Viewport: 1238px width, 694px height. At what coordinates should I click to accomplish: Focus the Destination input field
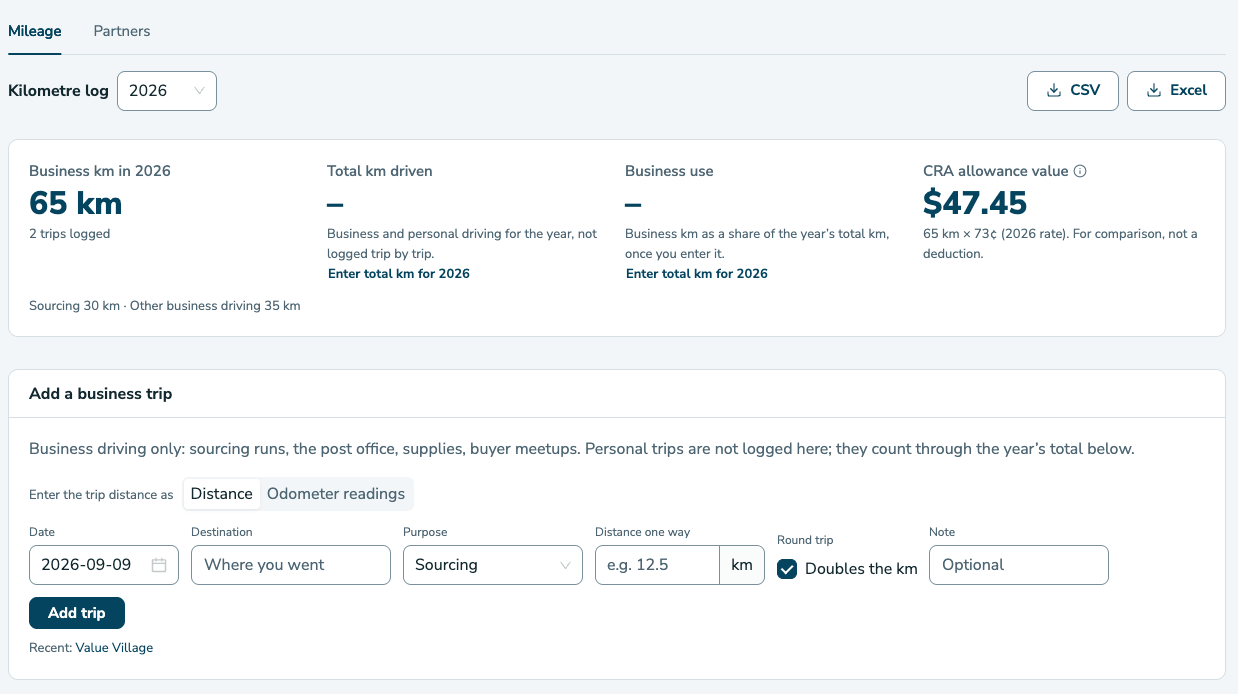click(291, 565)
